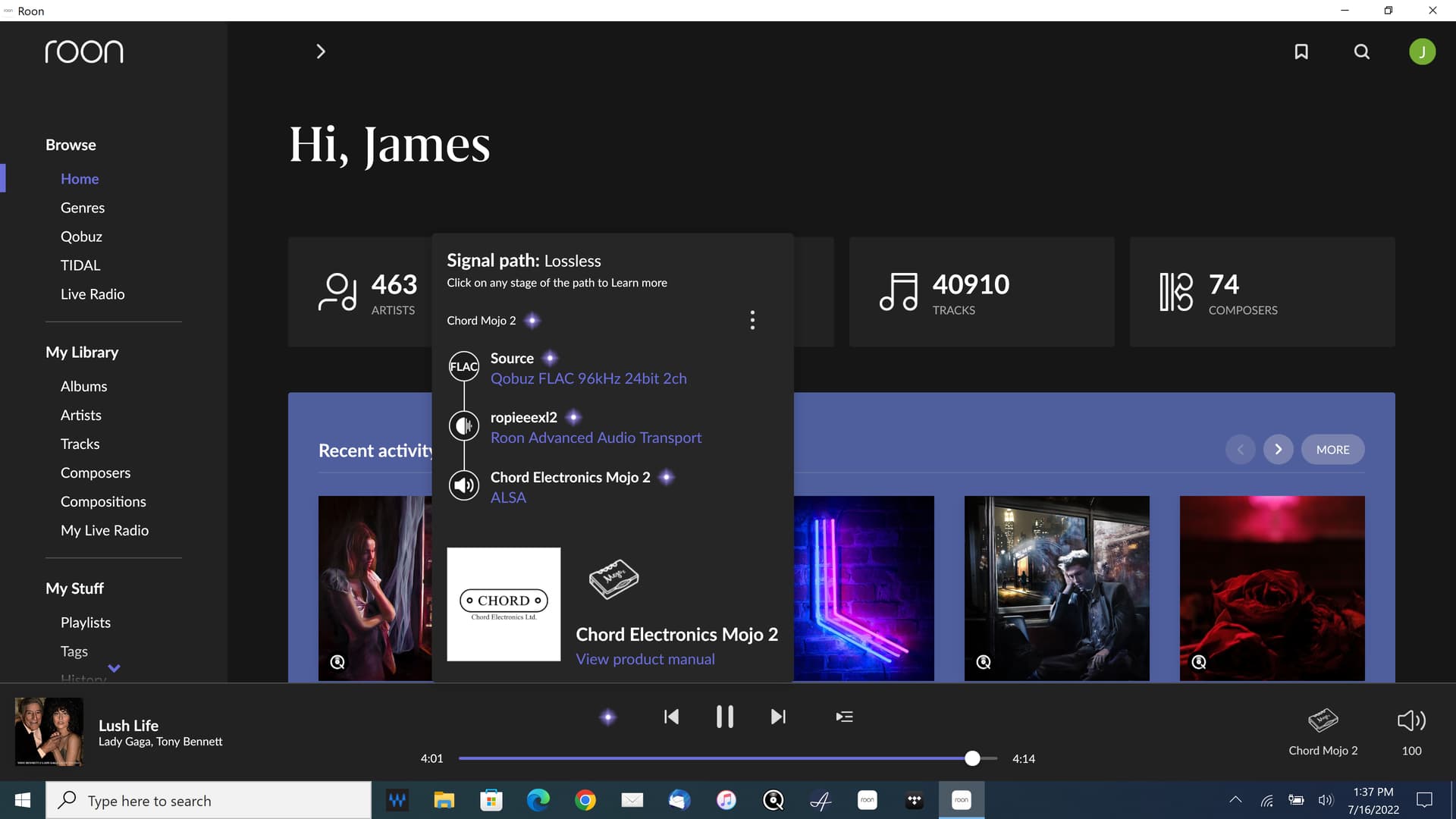Show hidden system tray icons

pyautogui.click(x=1235, y=799)
